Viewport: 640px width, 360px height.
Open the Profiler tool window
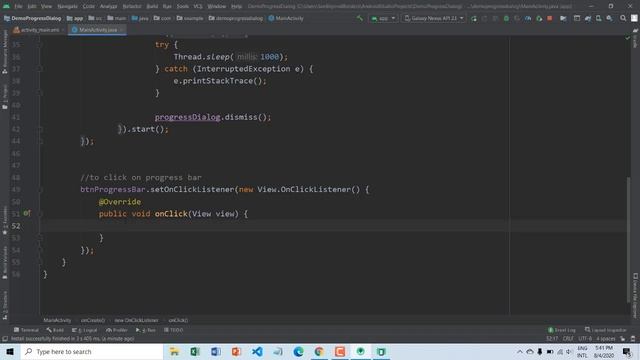pos(117,330)
